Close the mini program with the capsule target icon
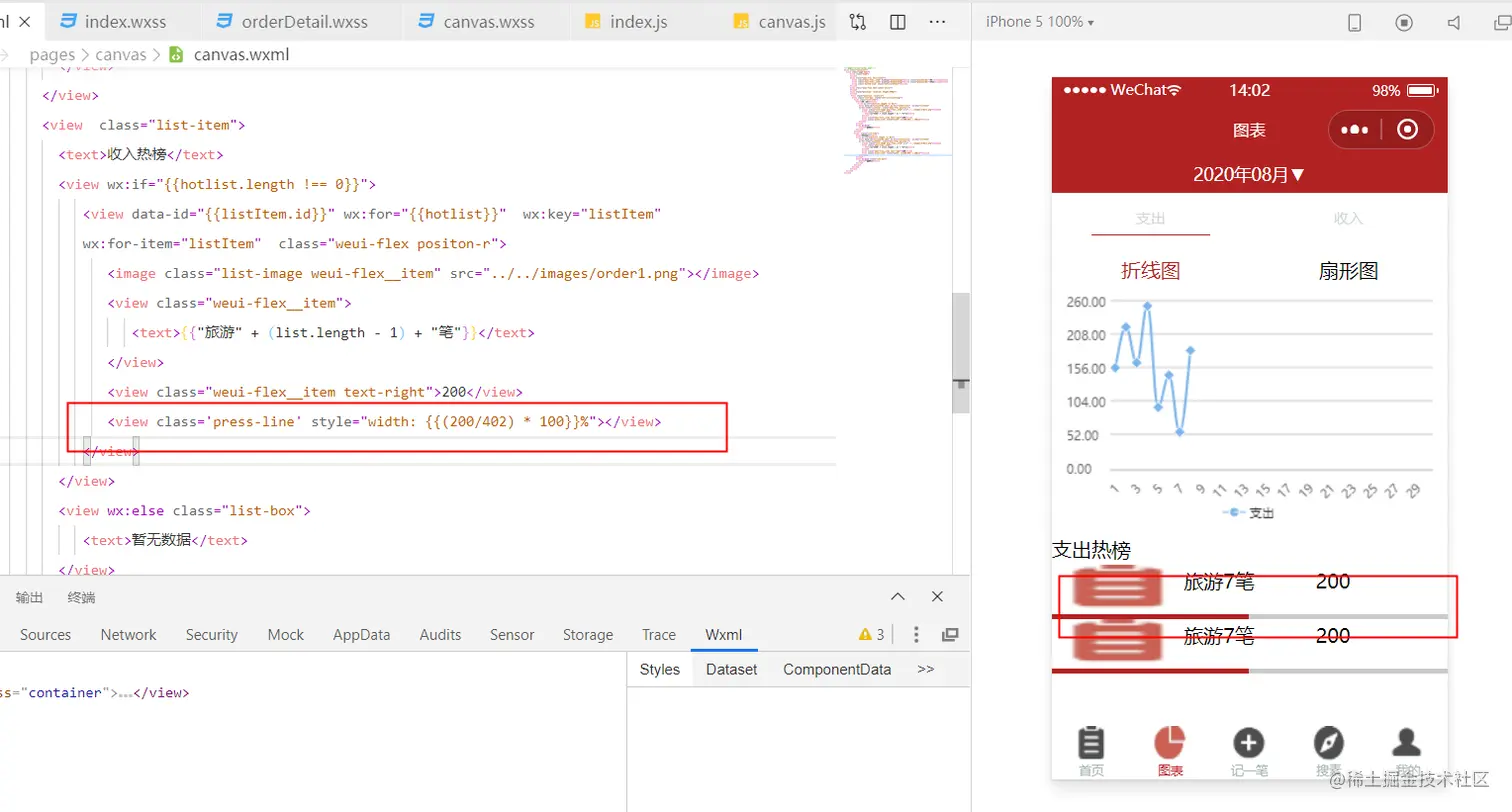Screen dimensions: 1512x812 click(x=1407, y=130)
